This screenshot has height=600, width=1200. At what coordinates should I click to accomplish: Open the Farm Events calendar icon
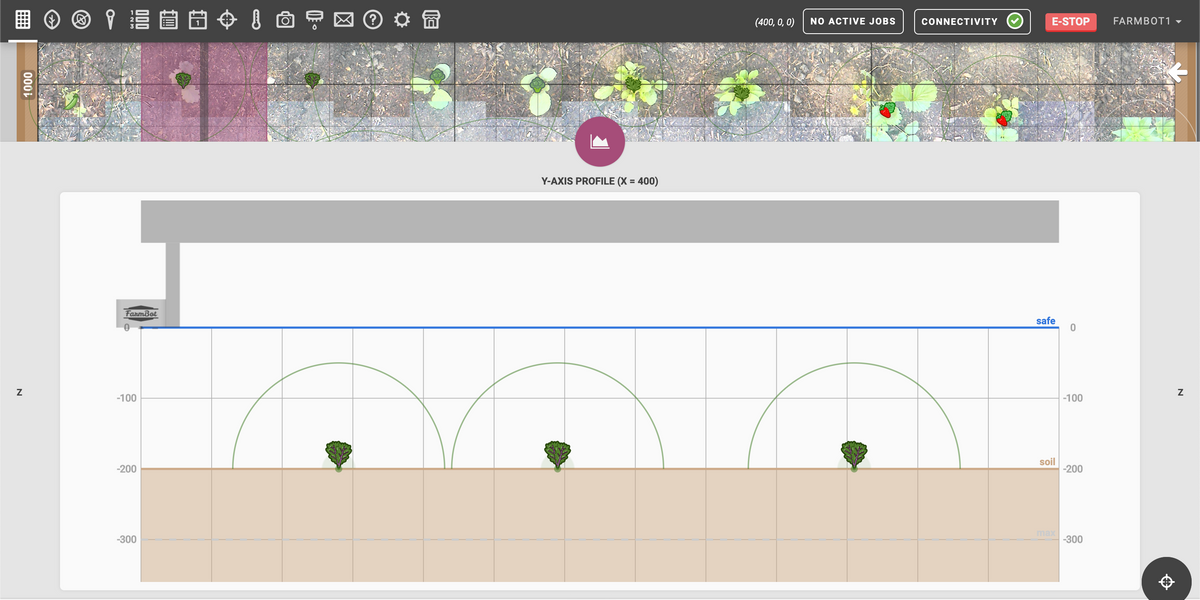(x=197, y=18)
